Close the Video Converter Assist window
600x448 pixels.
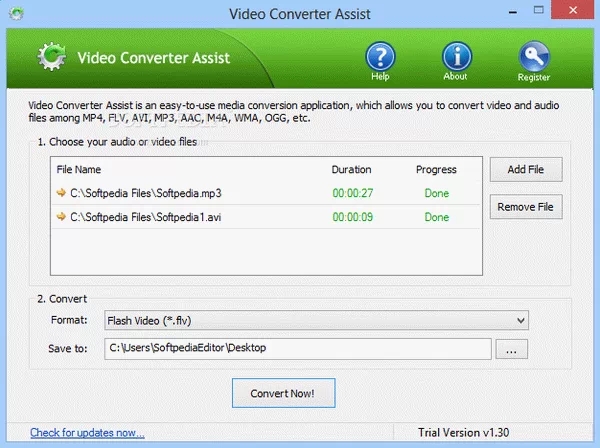click(x=572, y=10)
